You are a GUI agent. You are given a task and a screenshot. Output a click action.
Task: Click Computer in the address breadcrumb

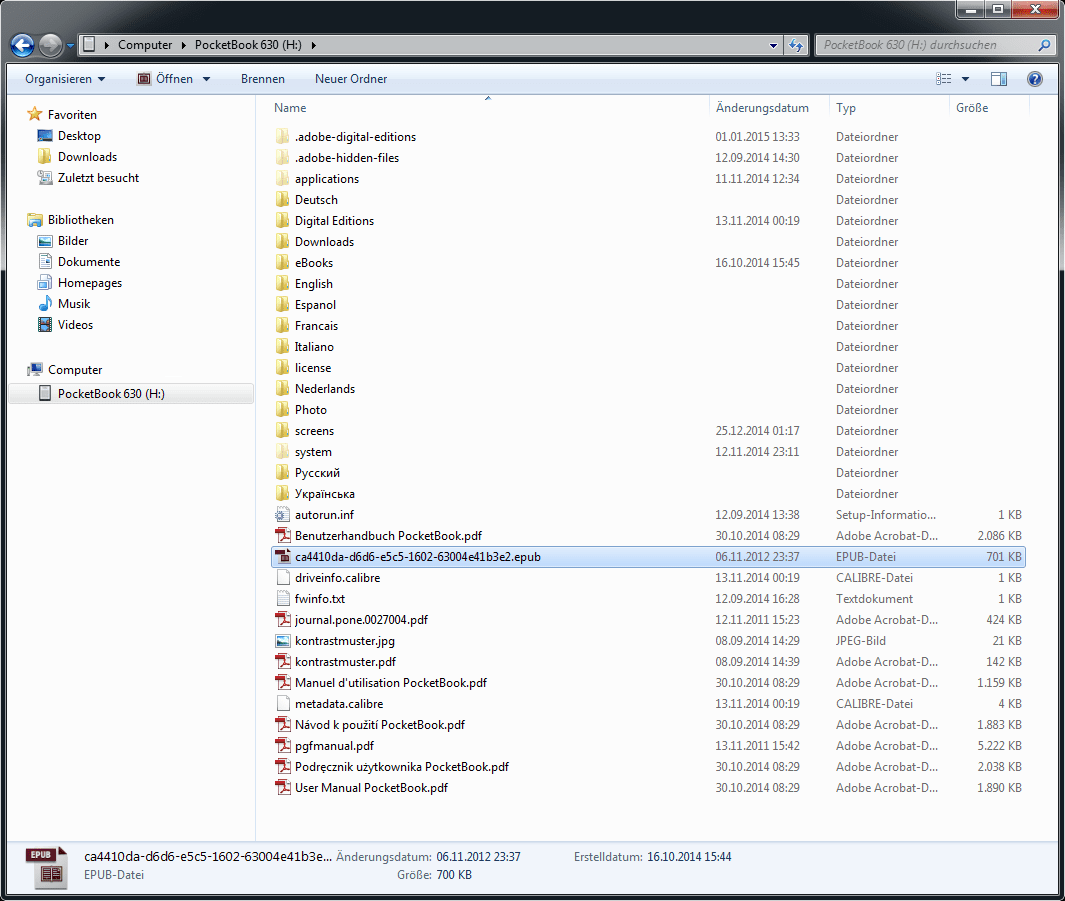[145, 45]
